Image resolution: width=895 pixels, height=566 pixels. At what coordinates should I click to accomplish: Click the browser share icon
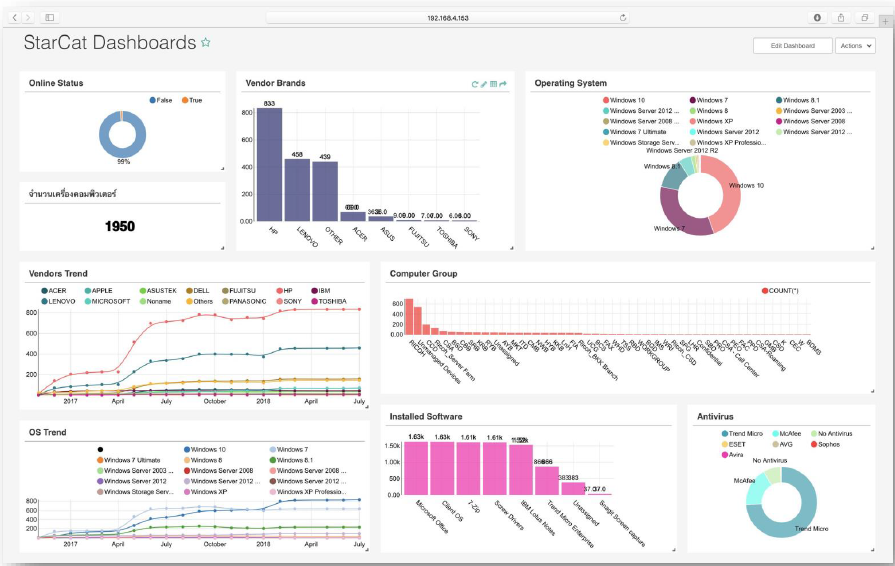[841, 18]
